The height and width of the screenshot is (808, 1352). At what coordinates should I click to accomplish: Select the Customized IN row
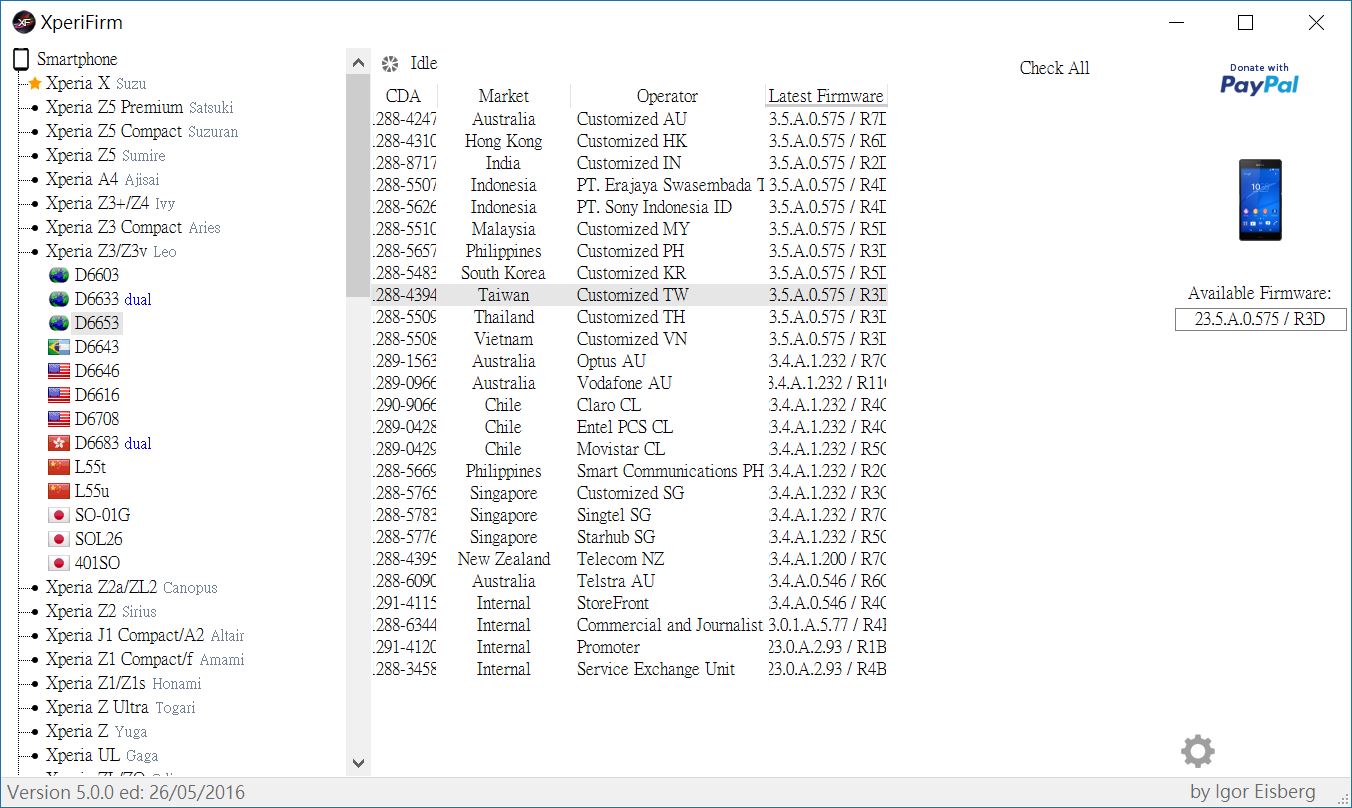point(629,163)
